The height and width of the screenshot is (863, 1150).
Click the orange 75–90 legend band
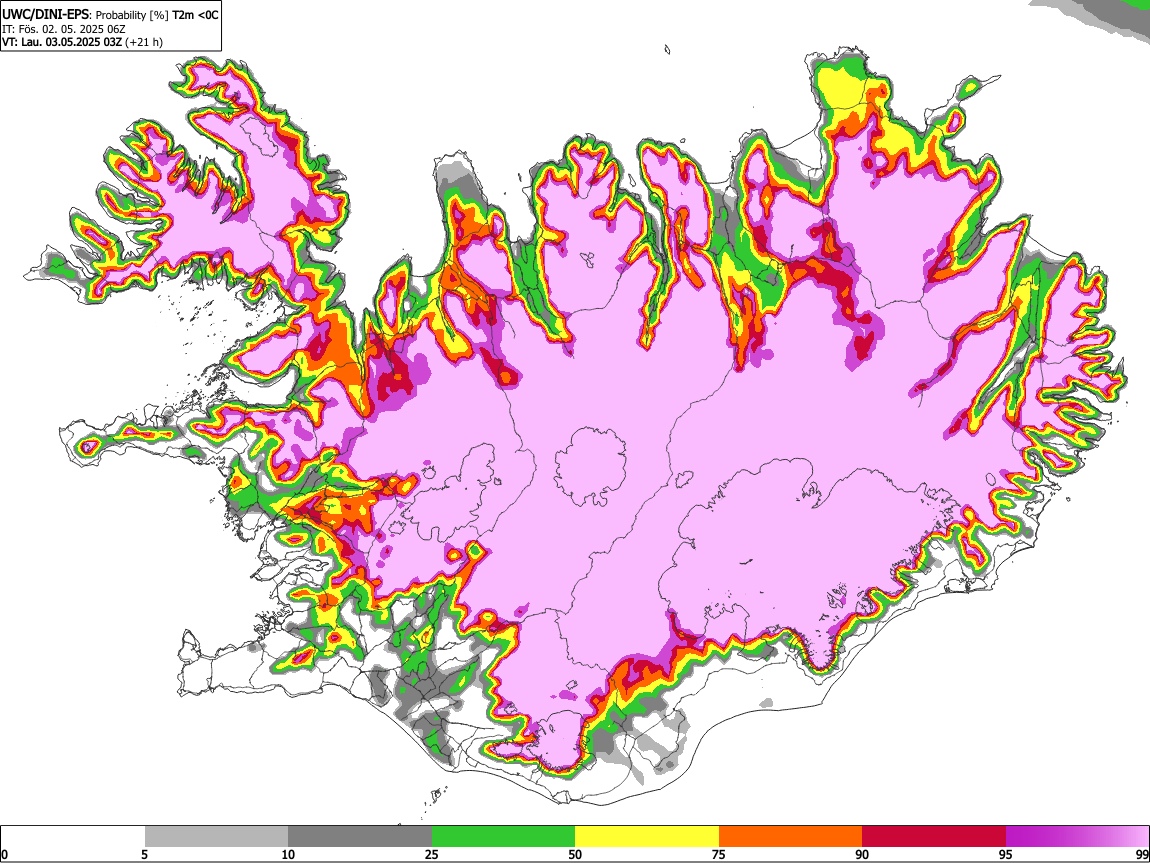pyautogui.click(x=791, y=837)
